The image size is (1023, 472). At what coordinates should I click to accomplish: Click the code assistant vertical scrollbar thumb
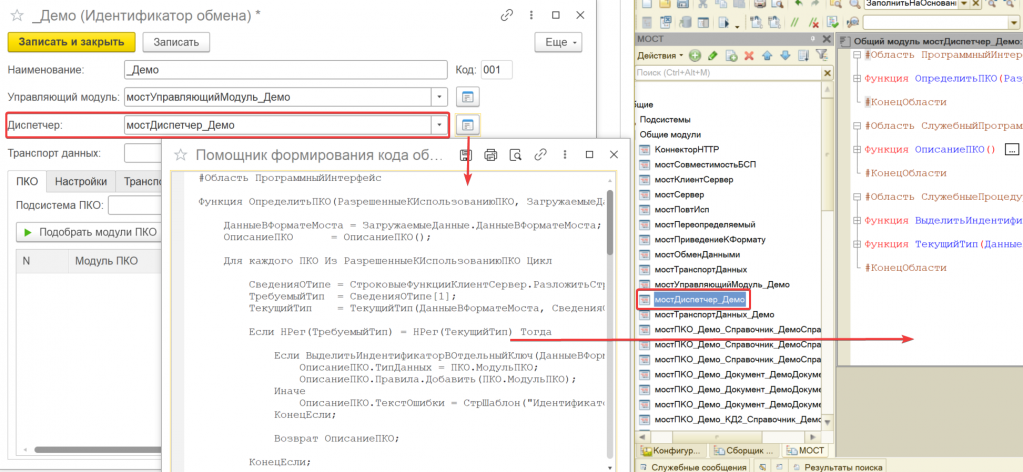click(x=611, y=222)
